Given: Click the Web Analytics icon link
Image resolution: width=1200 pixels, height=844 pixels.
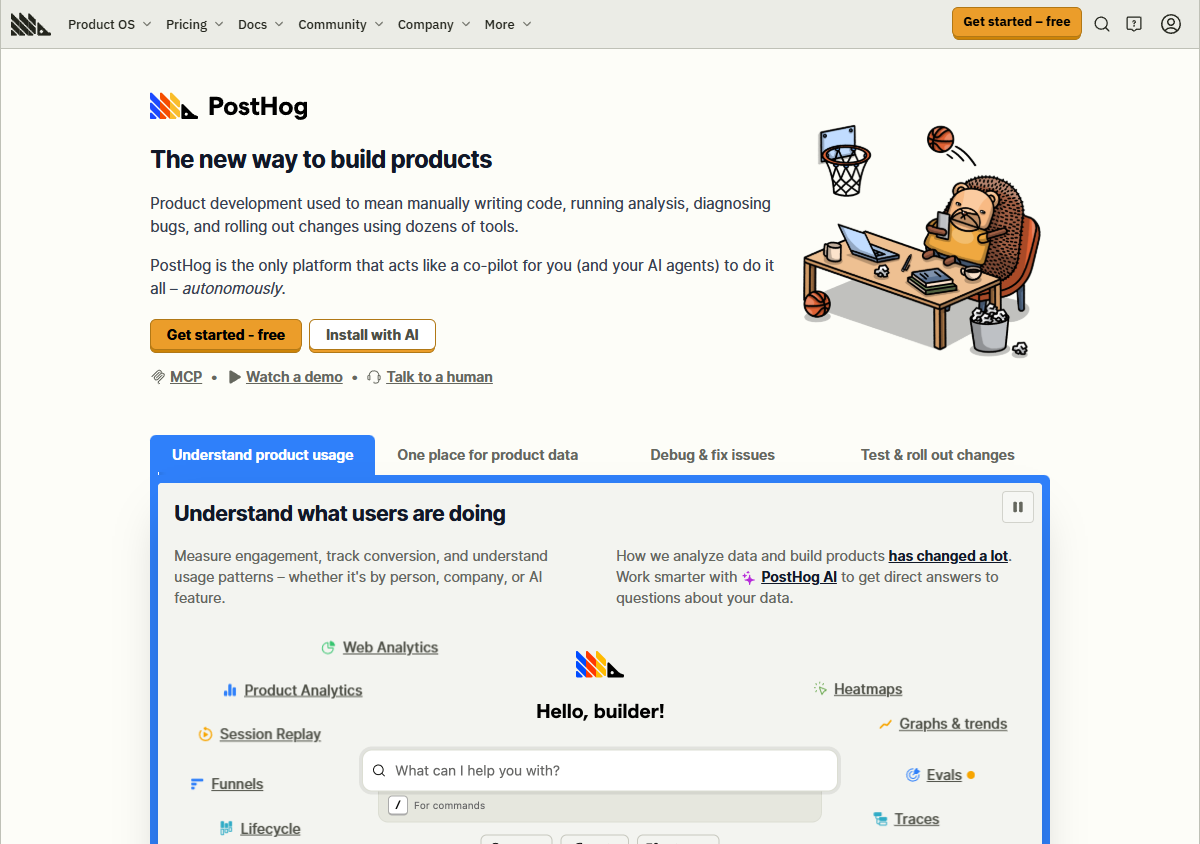Looking at the screenshot, I should tap(328, 648).
